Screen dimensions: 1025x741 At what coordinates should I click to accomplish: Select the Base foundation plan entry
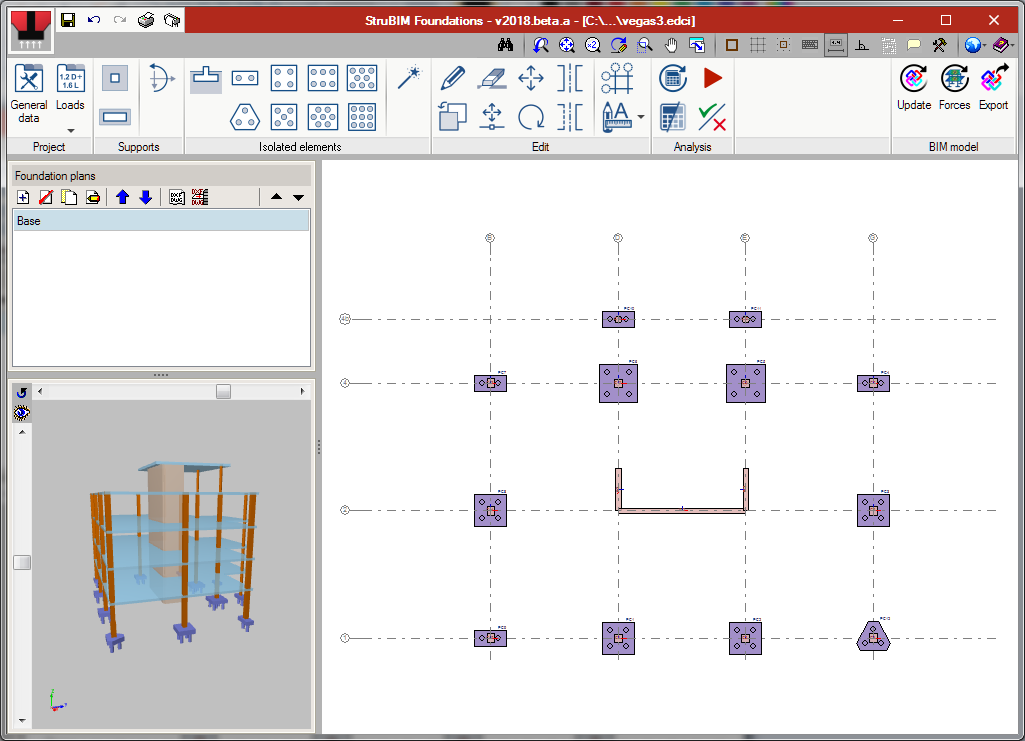pos(160,220)
